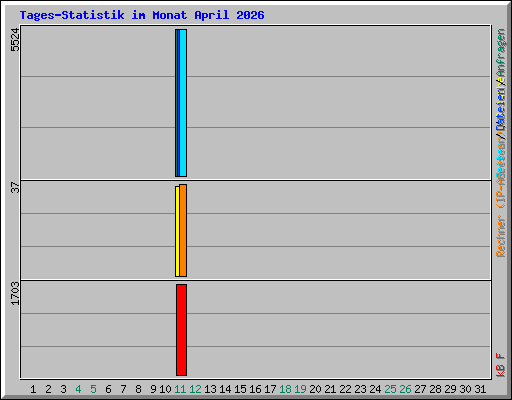
Task: Click day label 15
Action: coord(240,389)
